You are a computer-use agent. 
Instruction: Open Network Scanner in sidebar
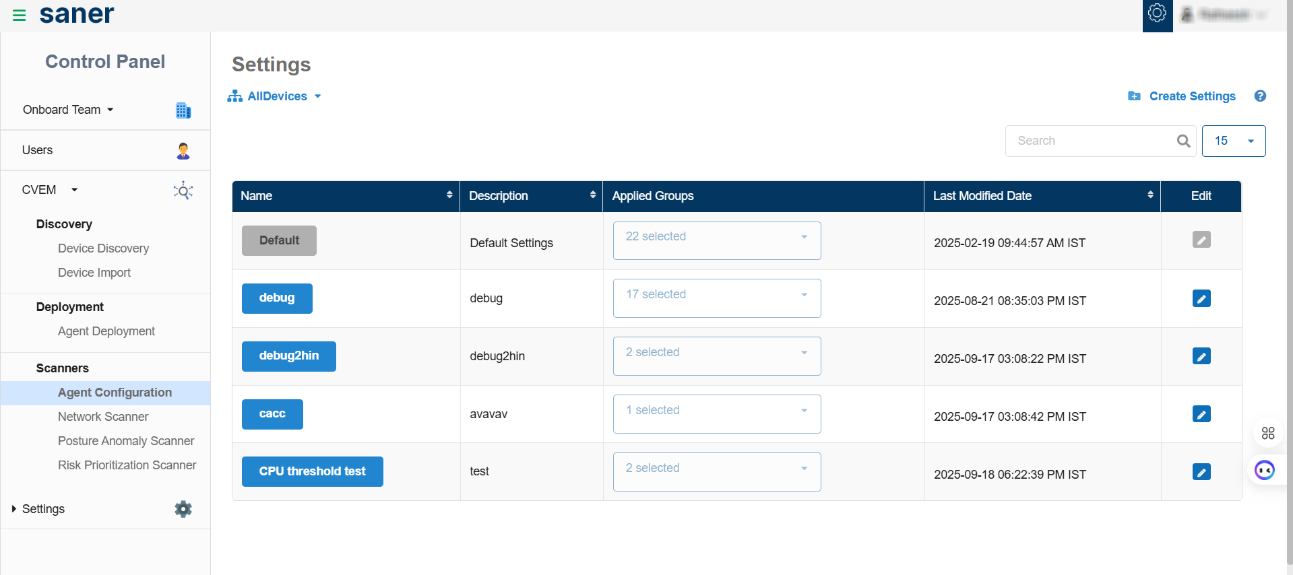tap(103, 417)
